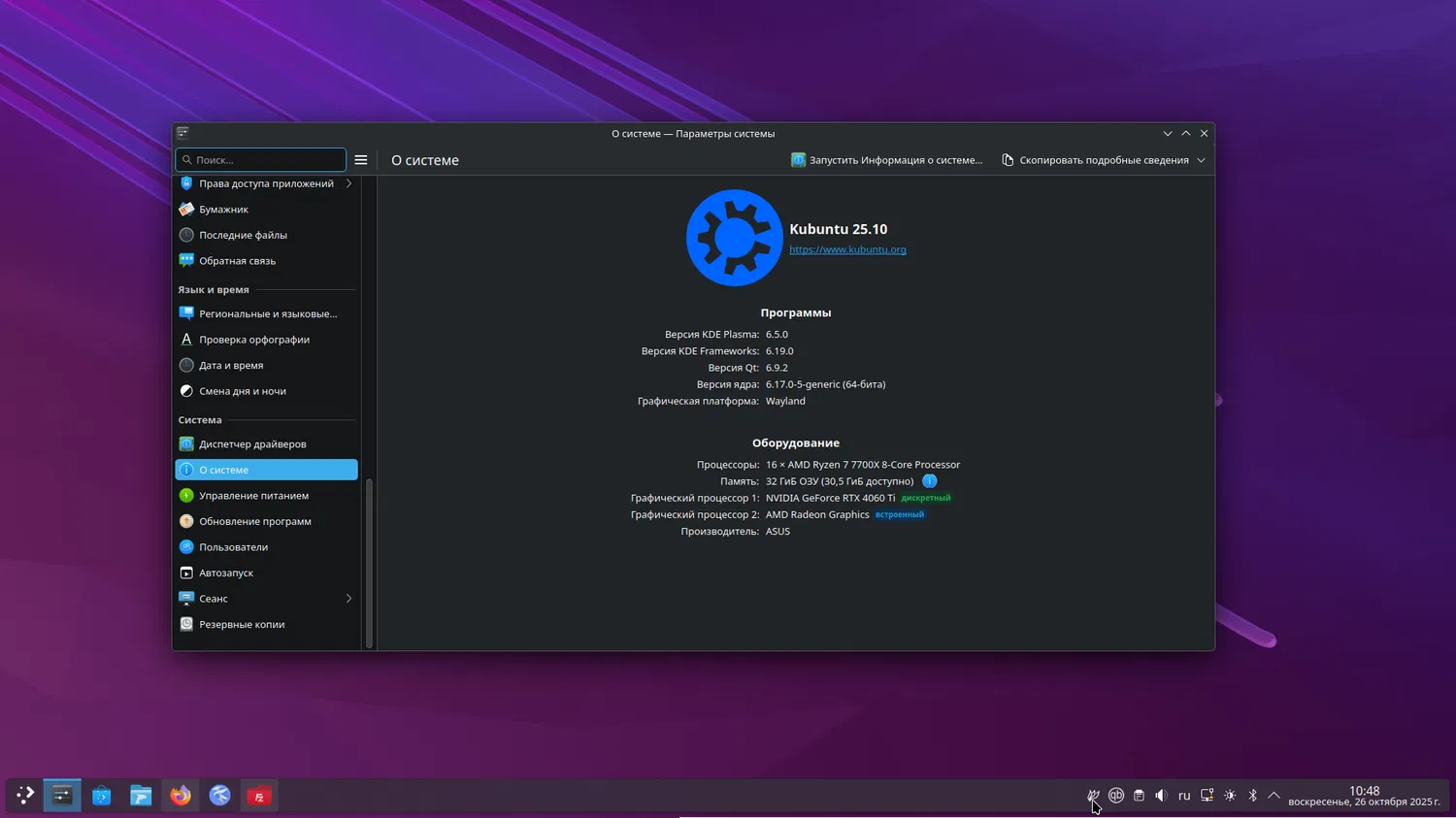Select Смена дня и ночи
1456x818 pixels.
pos(266,391)
